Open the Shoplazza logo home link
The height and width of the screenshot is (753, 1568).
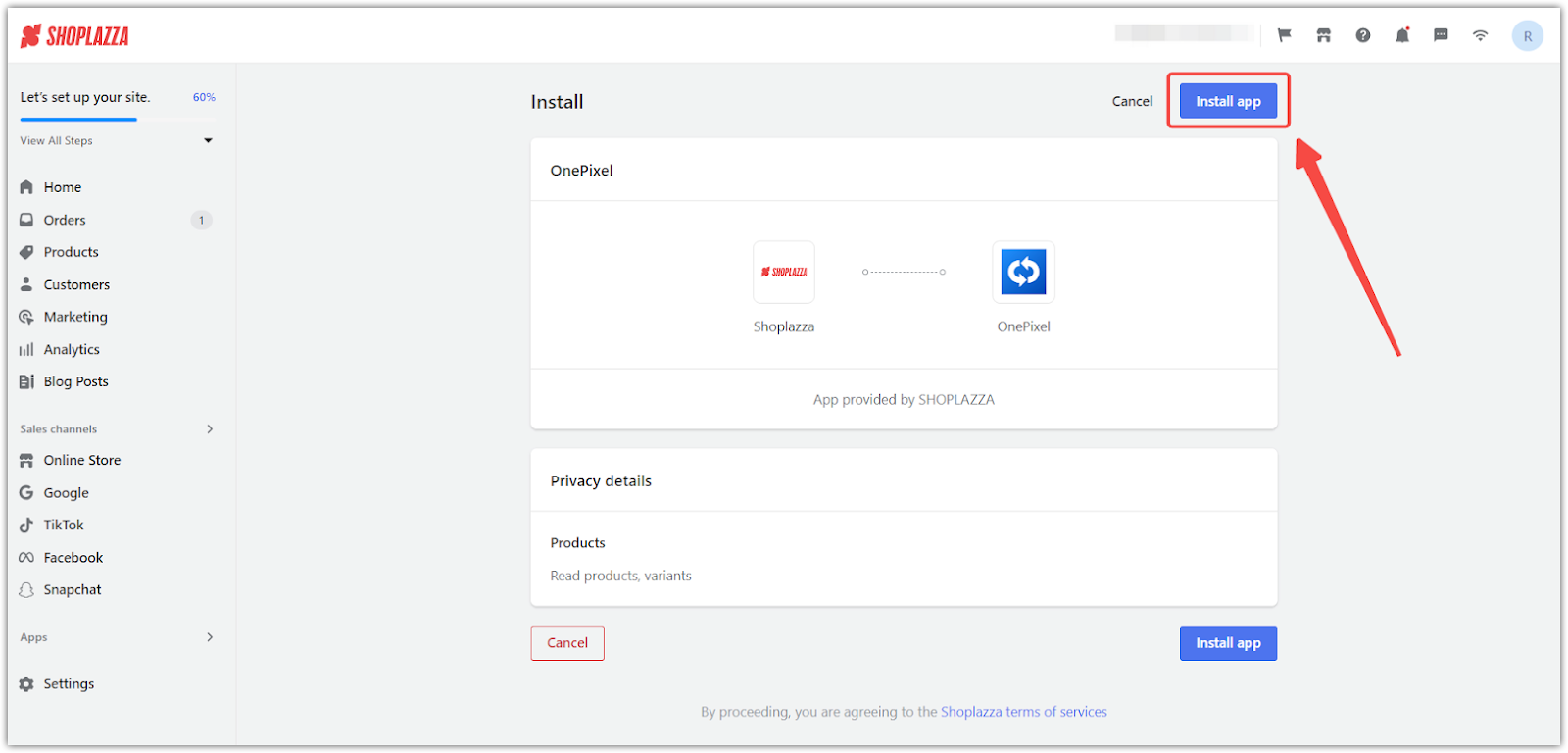74,36
